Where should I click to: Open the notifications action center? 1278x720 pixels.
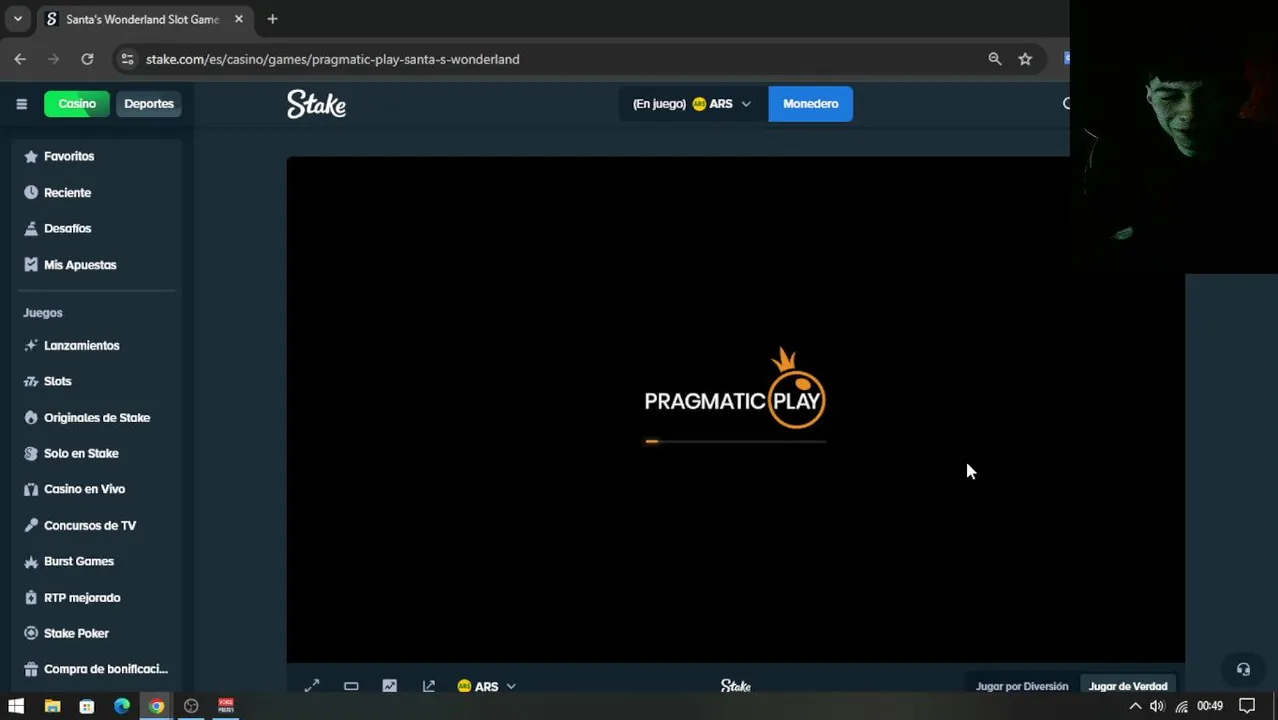[x=1247, y=706]
